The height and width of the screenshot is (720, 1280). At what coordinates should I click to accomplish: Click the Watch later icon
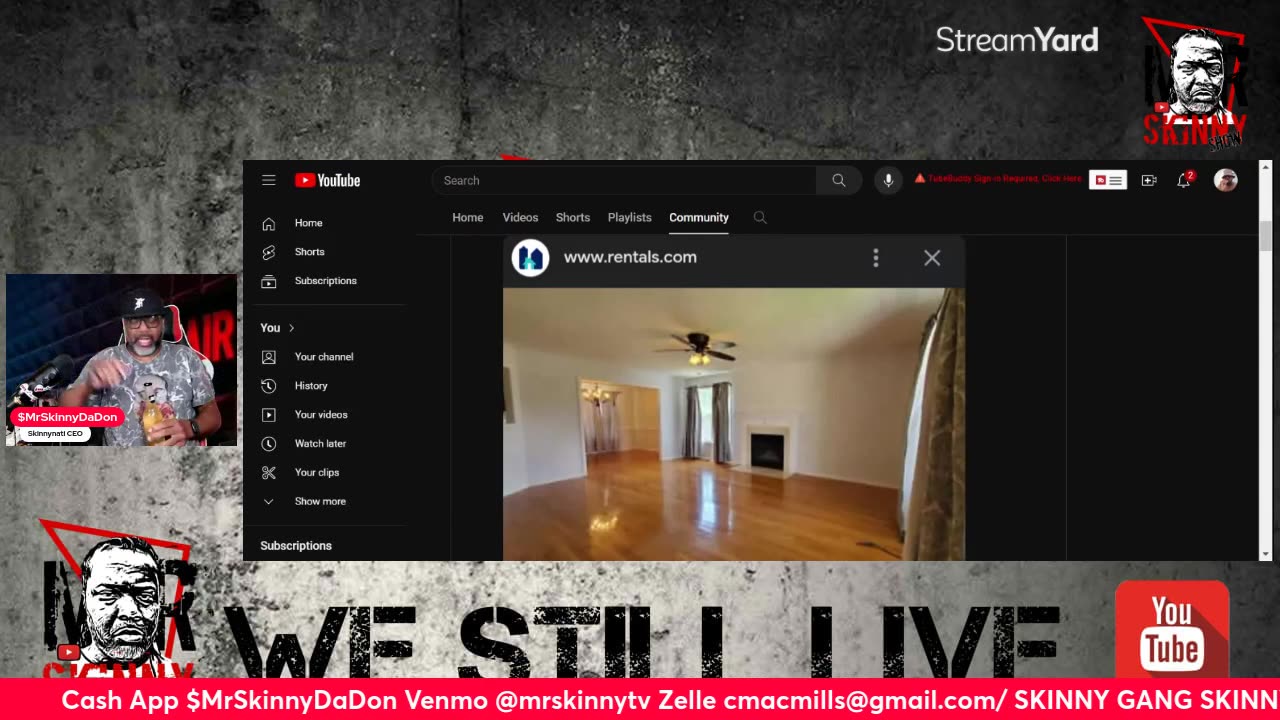coord(268,444)
